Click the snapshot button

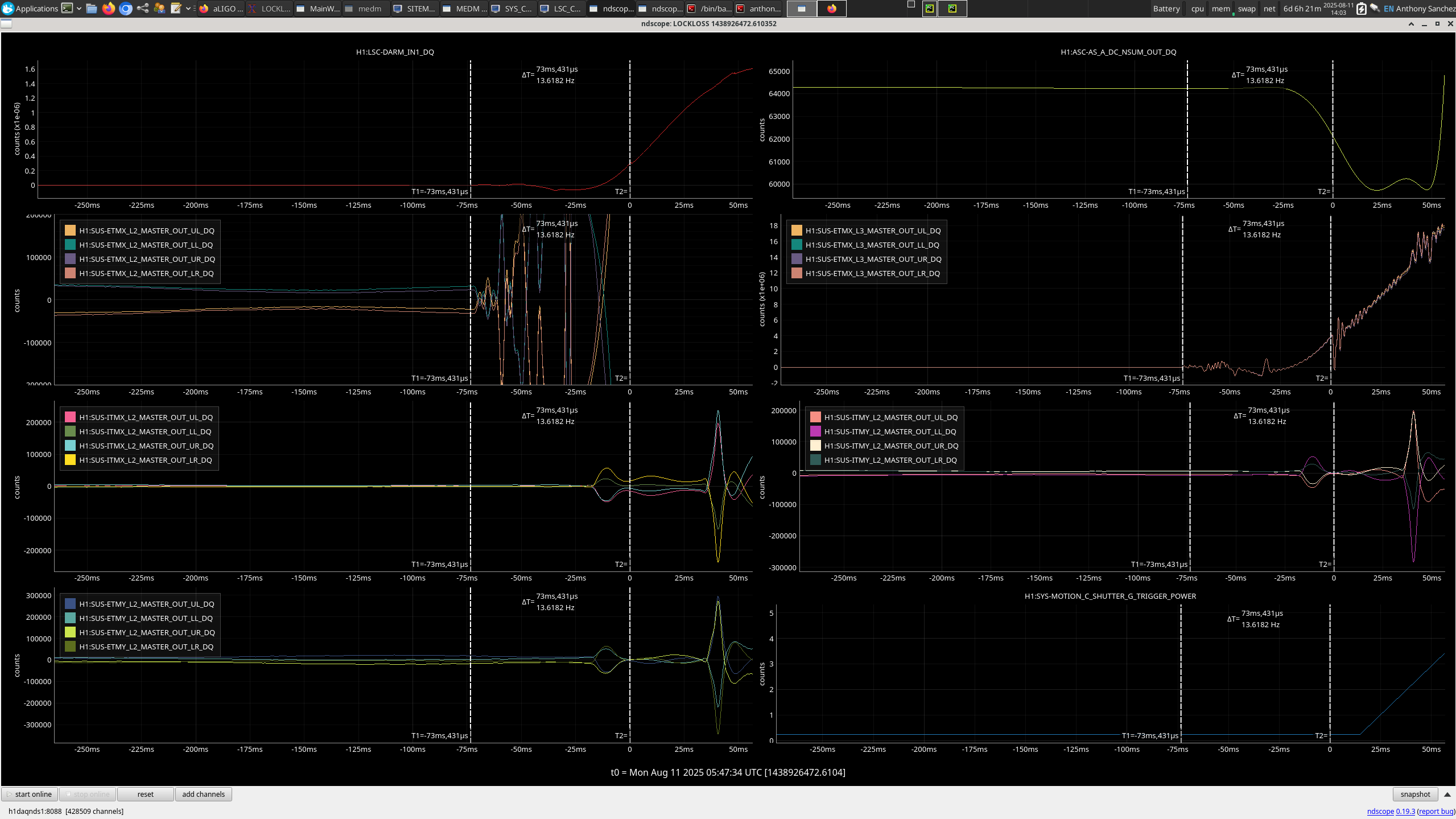(1415, 794)
